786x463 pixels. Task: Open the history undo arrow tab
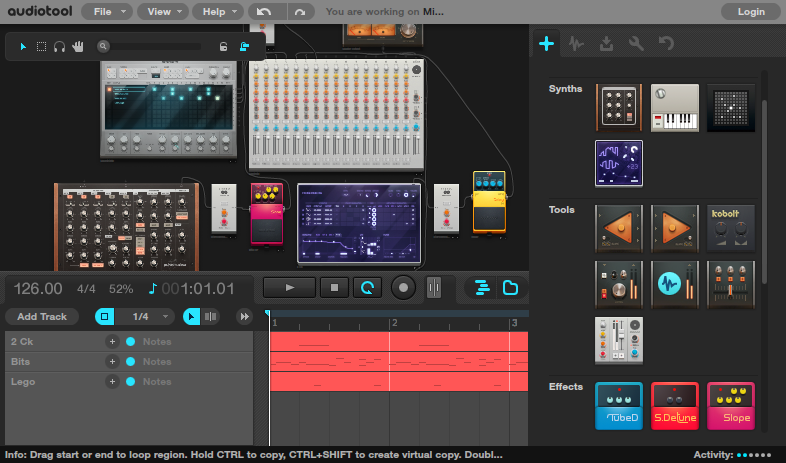pyautogui.click(x=666, y=44)
